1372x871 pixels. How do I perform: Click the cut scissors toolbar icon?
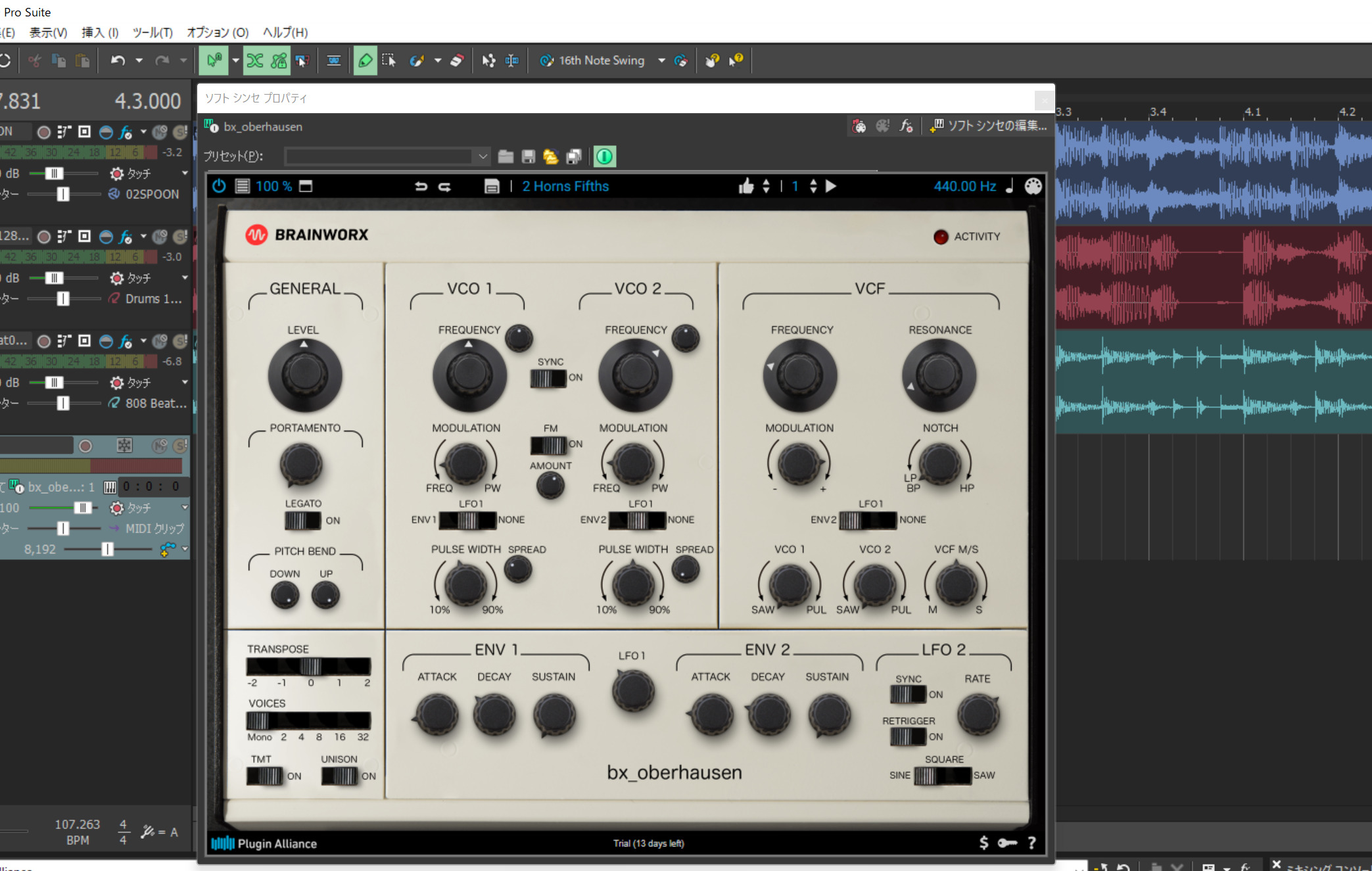tap(35, 60)
